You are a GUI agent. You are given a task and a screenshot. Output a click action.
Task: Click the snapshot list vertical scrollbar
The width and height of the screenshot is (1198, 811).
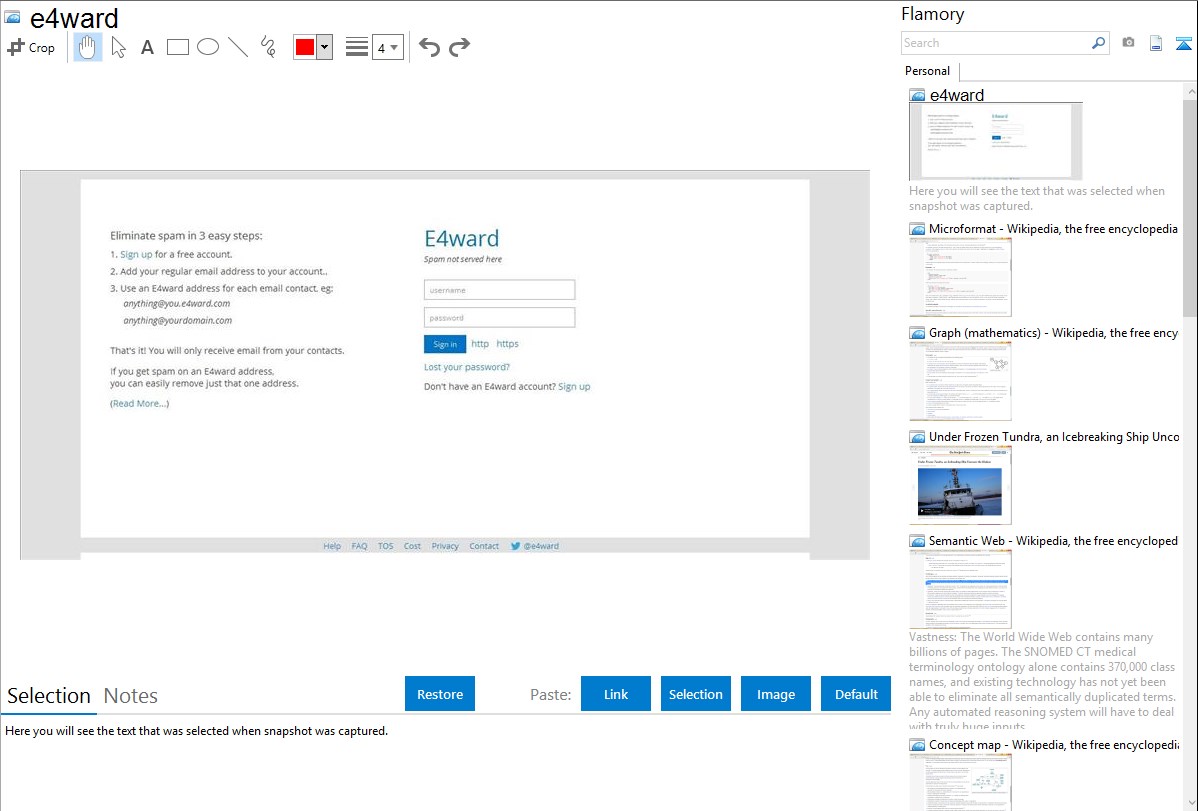pyautogui.click(x=1190, y=206)
